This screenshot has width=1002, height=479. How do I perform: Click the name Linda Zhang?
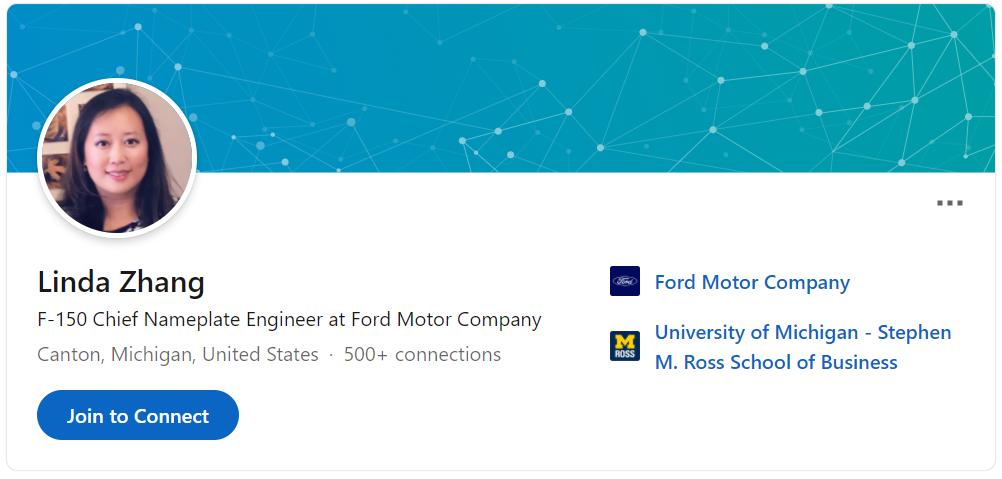click(121, 282)
